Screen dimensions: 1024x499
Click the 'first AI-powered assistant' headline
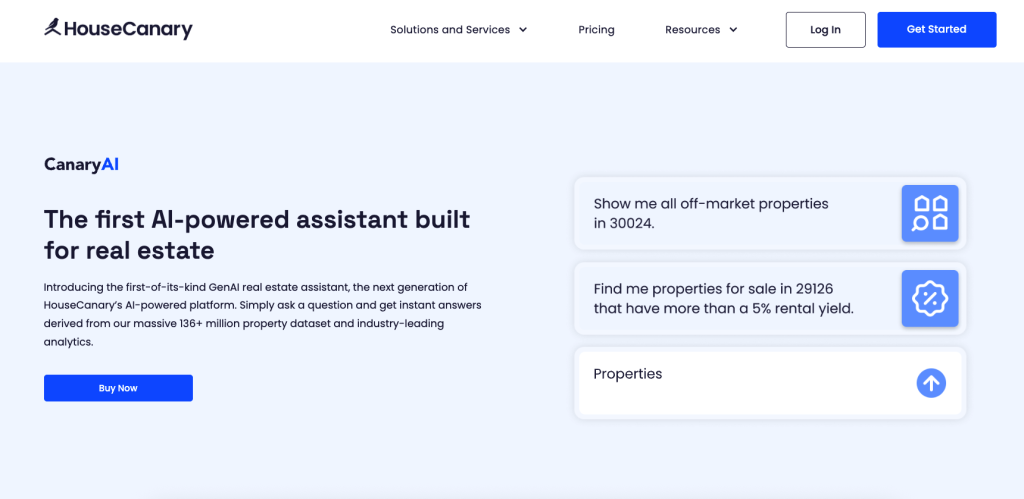click(257, 234)
